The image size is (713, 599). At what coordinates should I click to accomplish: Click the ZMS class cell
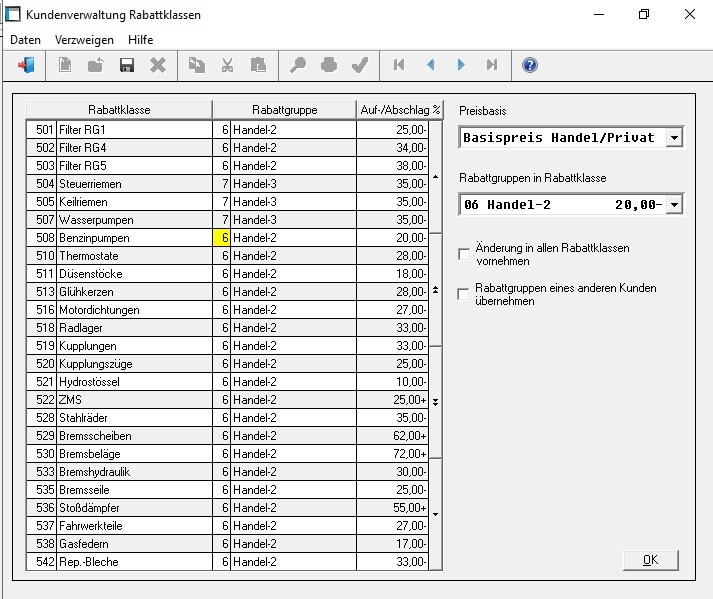pos(134,400)
